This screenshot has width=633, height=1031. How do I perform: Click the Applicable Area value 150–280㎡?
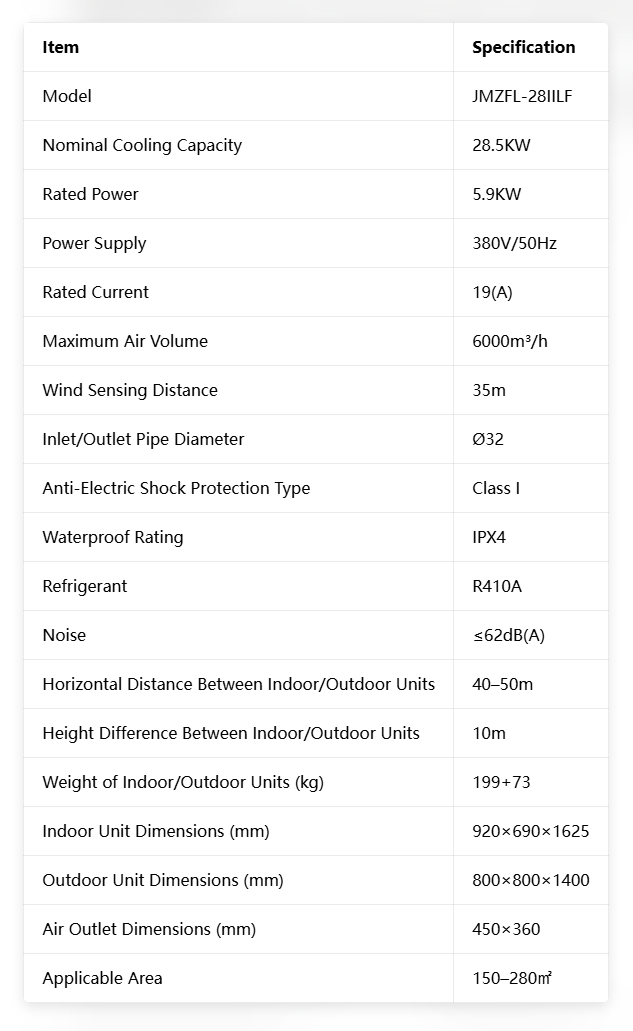[x=511, y=978]
